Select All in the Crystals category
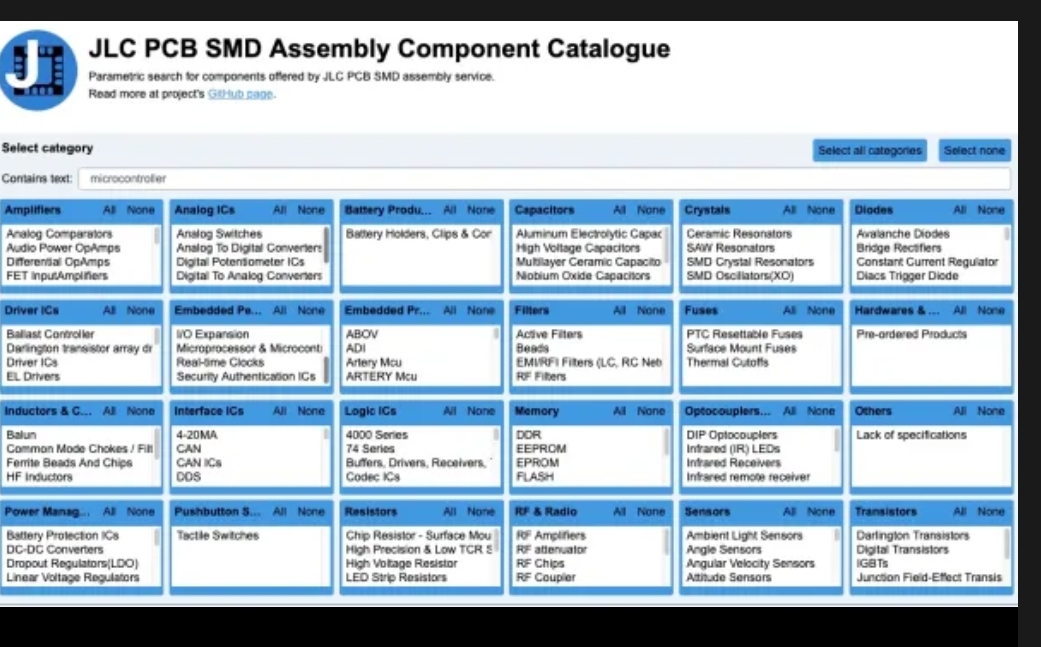This screenshot has width=1041, height=647. point(789,210)
